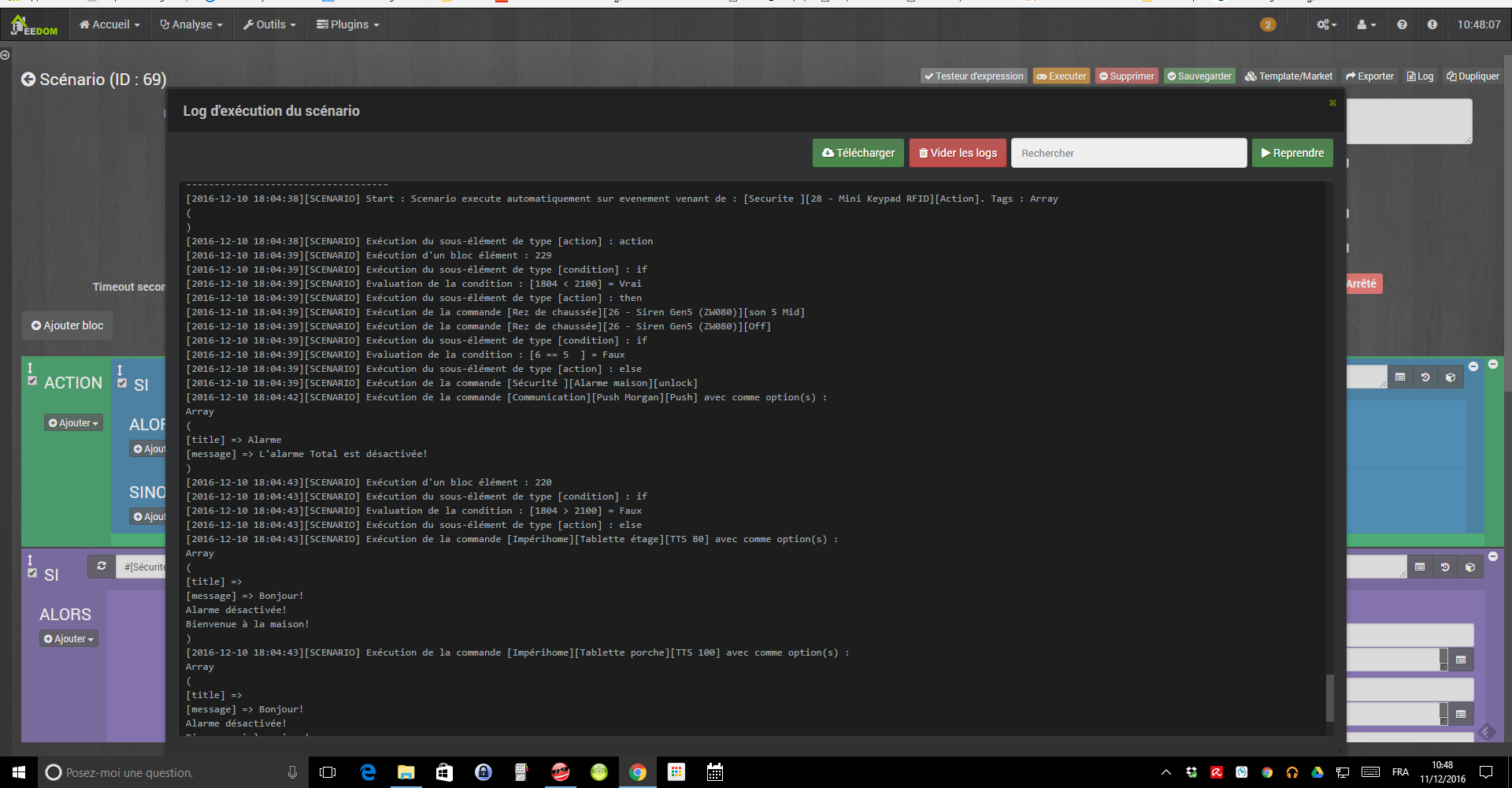
Task: Click the move handle of purple SI block
Action: (x=30, y=560)
